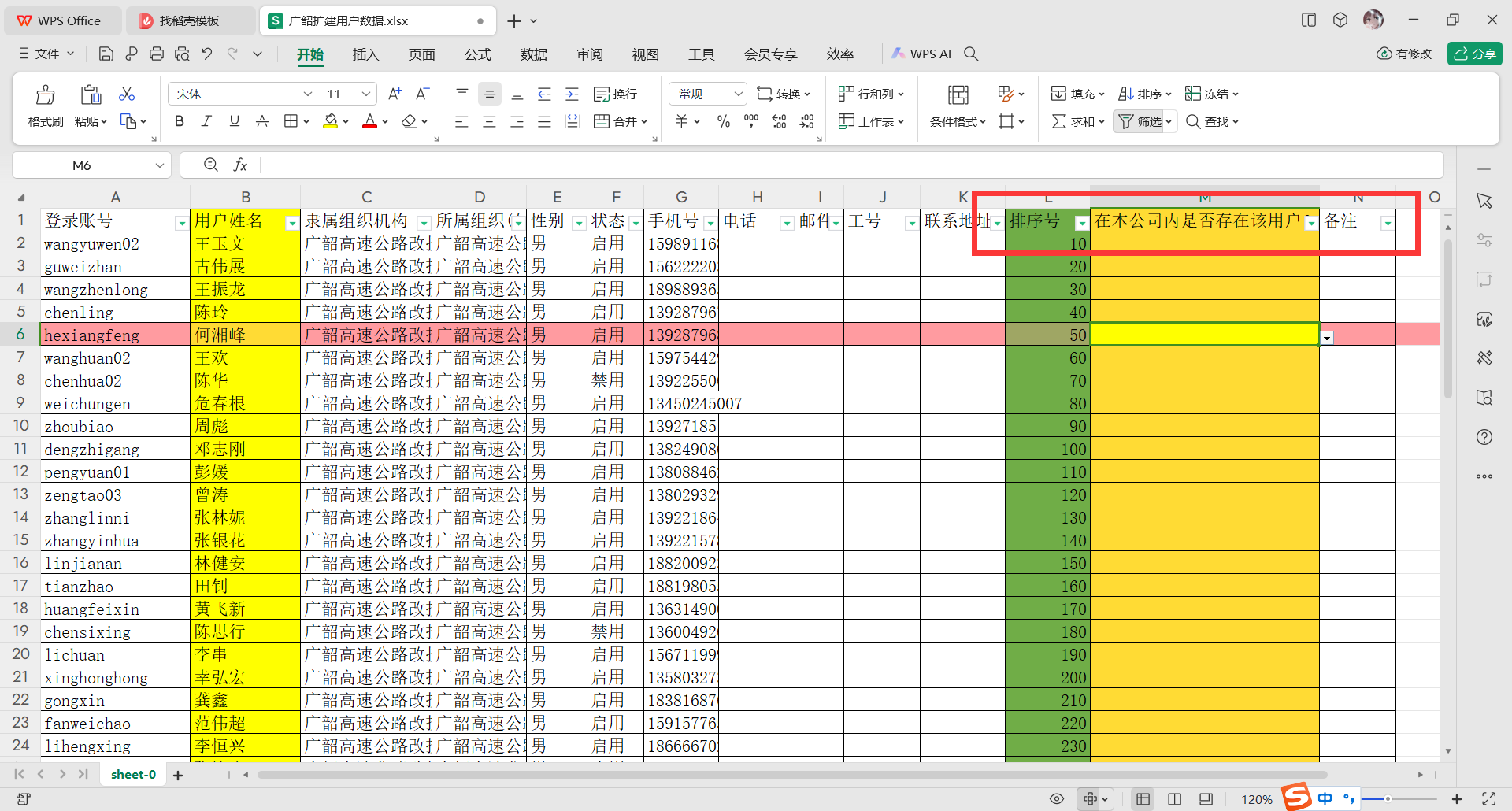Click the 分享 (Share) button
This screenshot has height=811, width=1512.
point(1474,54)
